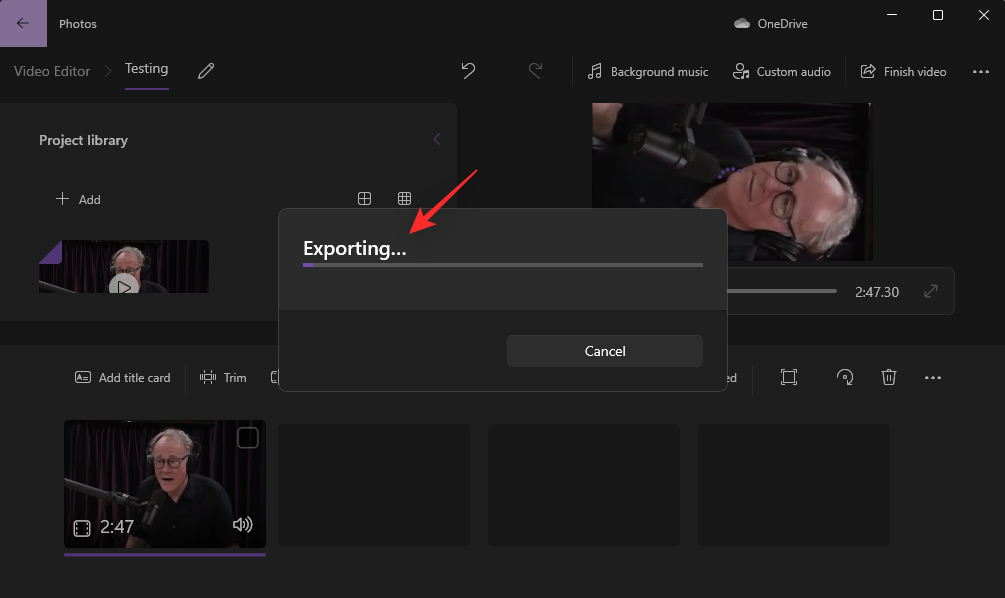Open the Trim tool
1005x598 pixels.
(x=223, y=378)
